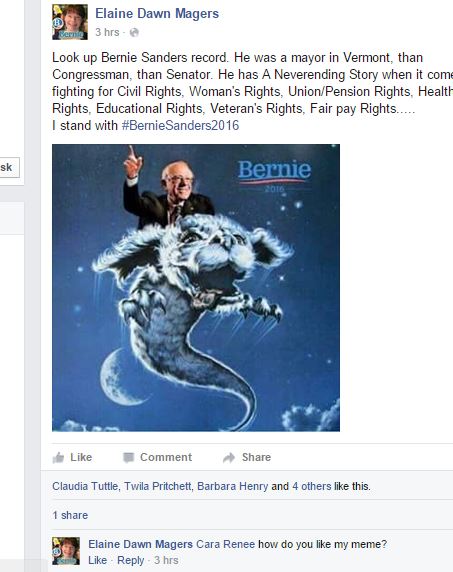Open Claudia Tuttle's profile link
The height and width of the screenshot is (572, 453).
pyautogui.click(x=85, y=486)
